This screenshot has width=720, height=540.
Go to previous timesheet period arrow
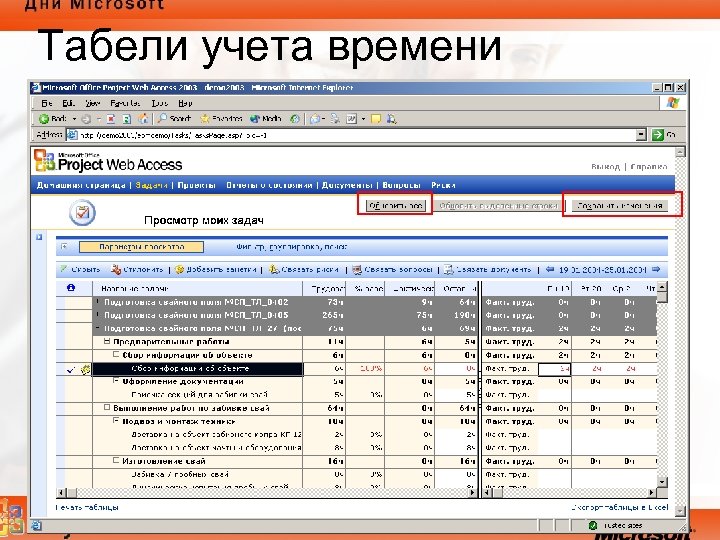coord(550,270)
